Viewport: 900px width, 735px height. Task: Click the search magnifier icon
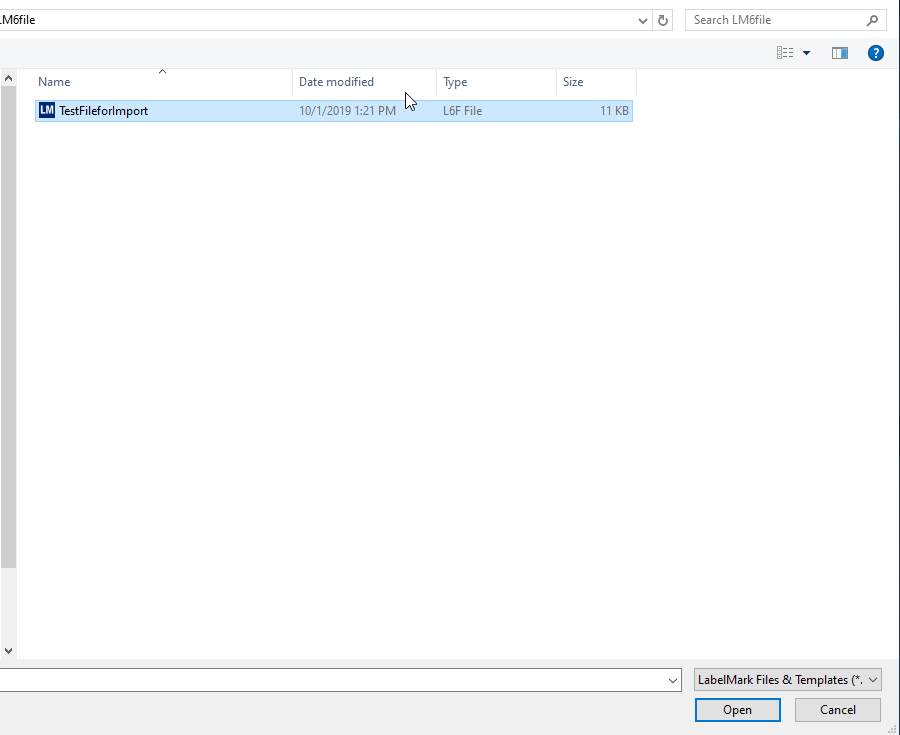click(872, 19)
